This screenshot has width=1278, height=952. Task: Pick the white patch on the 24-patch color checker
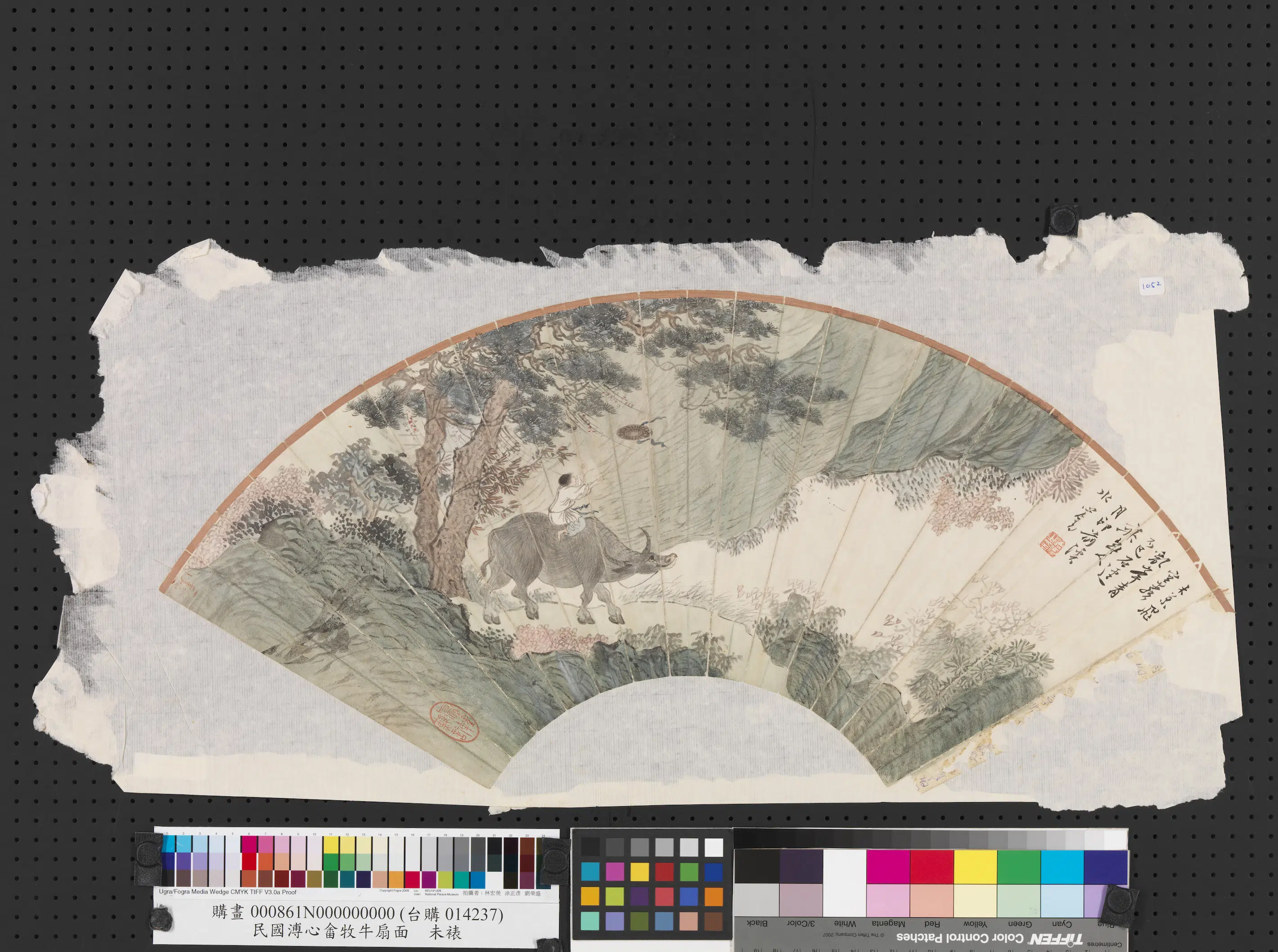coord(713,847)
